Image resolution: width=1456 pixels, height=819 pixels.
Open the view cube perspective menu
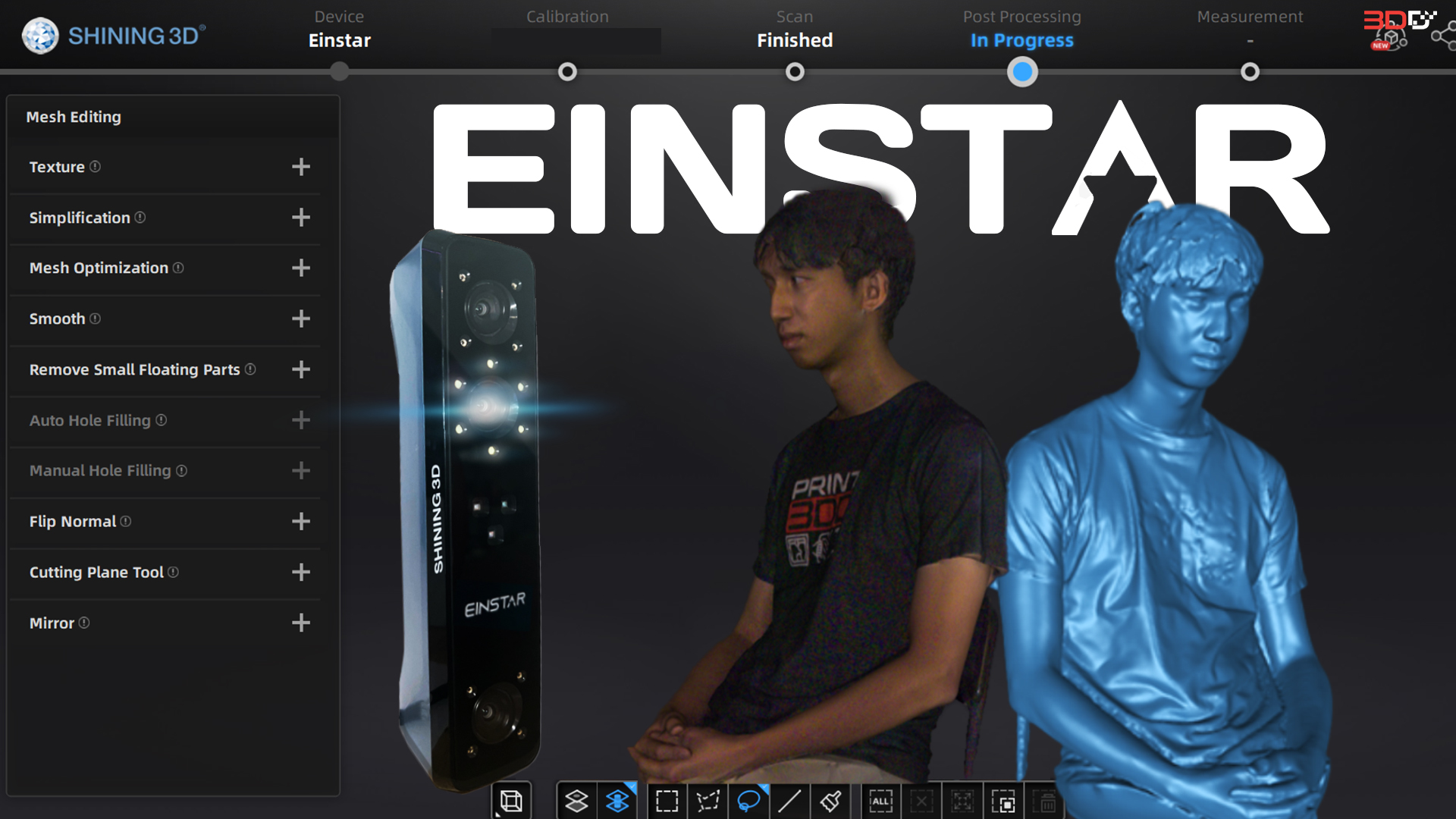[x=511, y=801]
